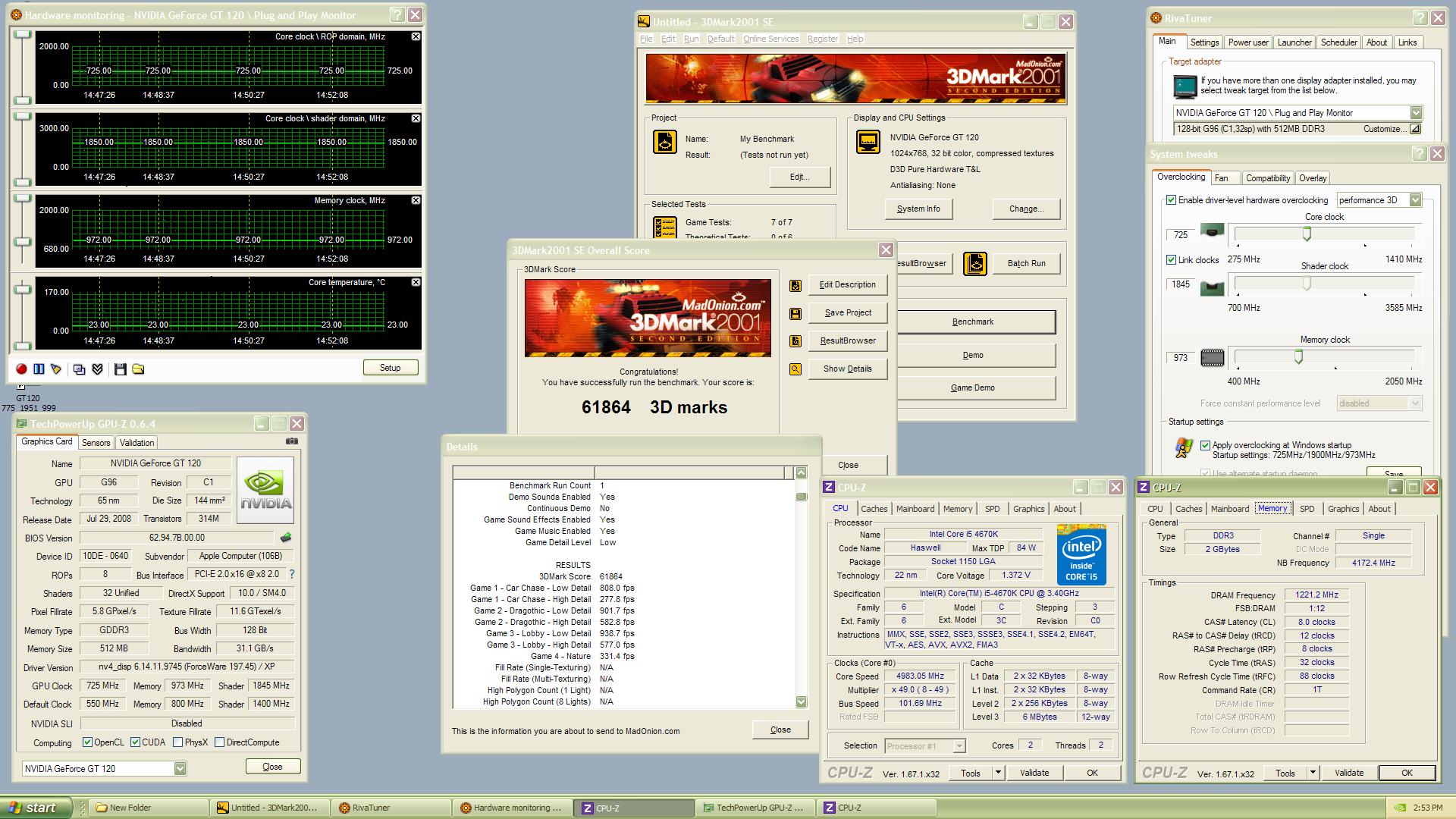Click Core clock value field 725
This screenshot has width=1456, height=819.
(x=1181, y=235)
